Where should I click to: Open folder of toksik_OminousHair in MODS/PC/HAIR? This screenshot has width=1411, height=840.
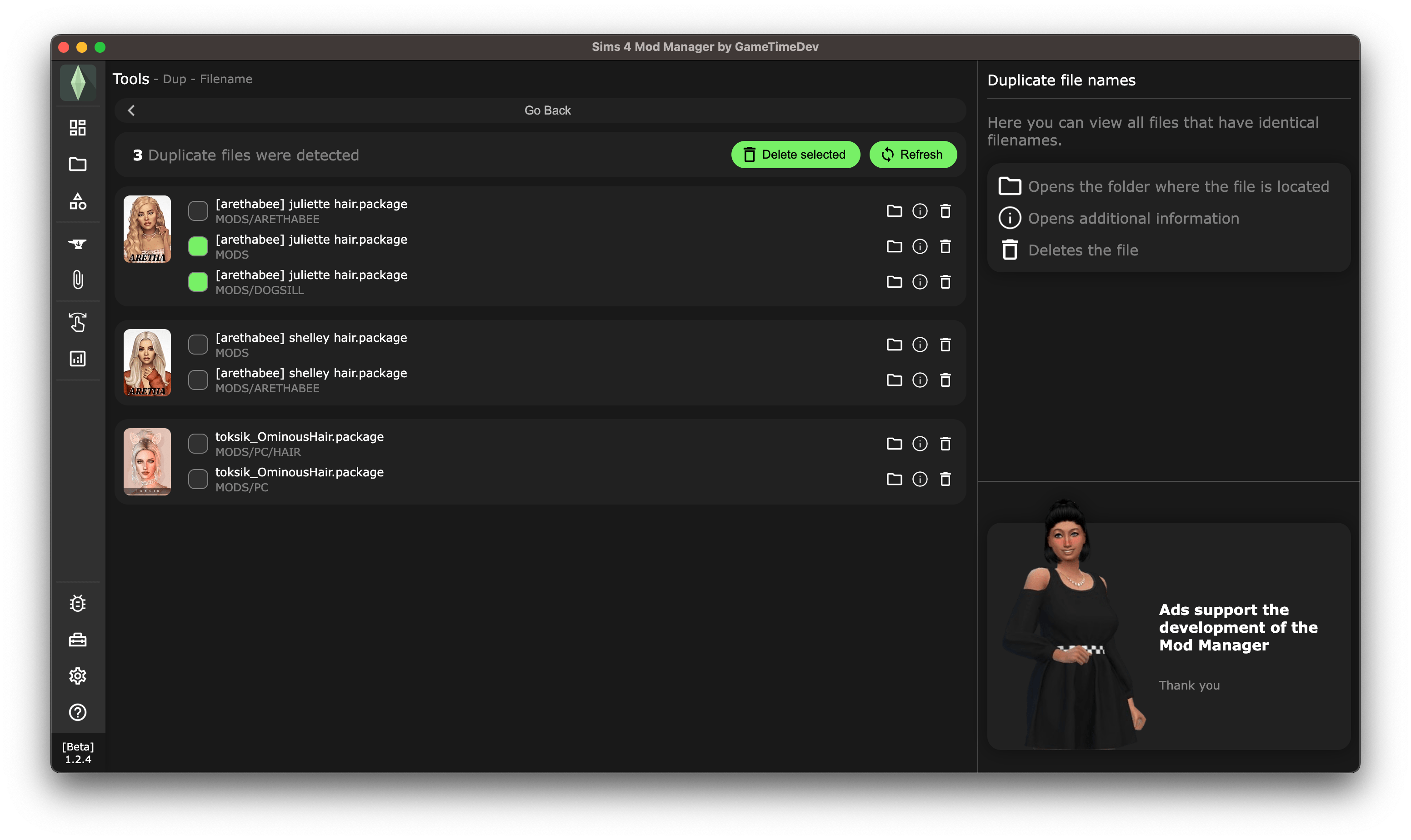click(x=894, y=444)
